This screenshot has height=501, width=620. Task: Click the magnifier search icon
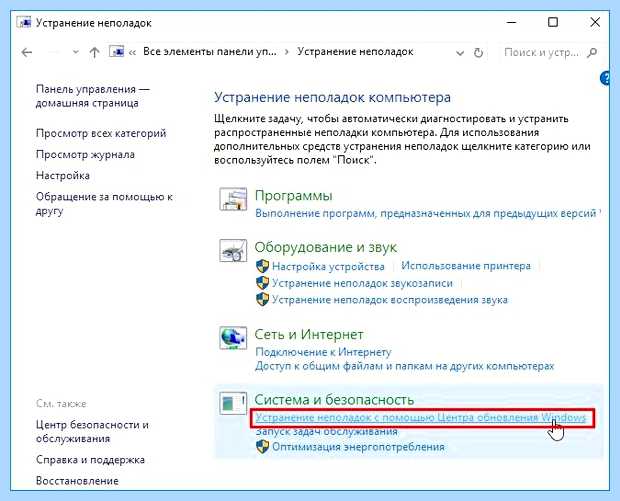592,52
